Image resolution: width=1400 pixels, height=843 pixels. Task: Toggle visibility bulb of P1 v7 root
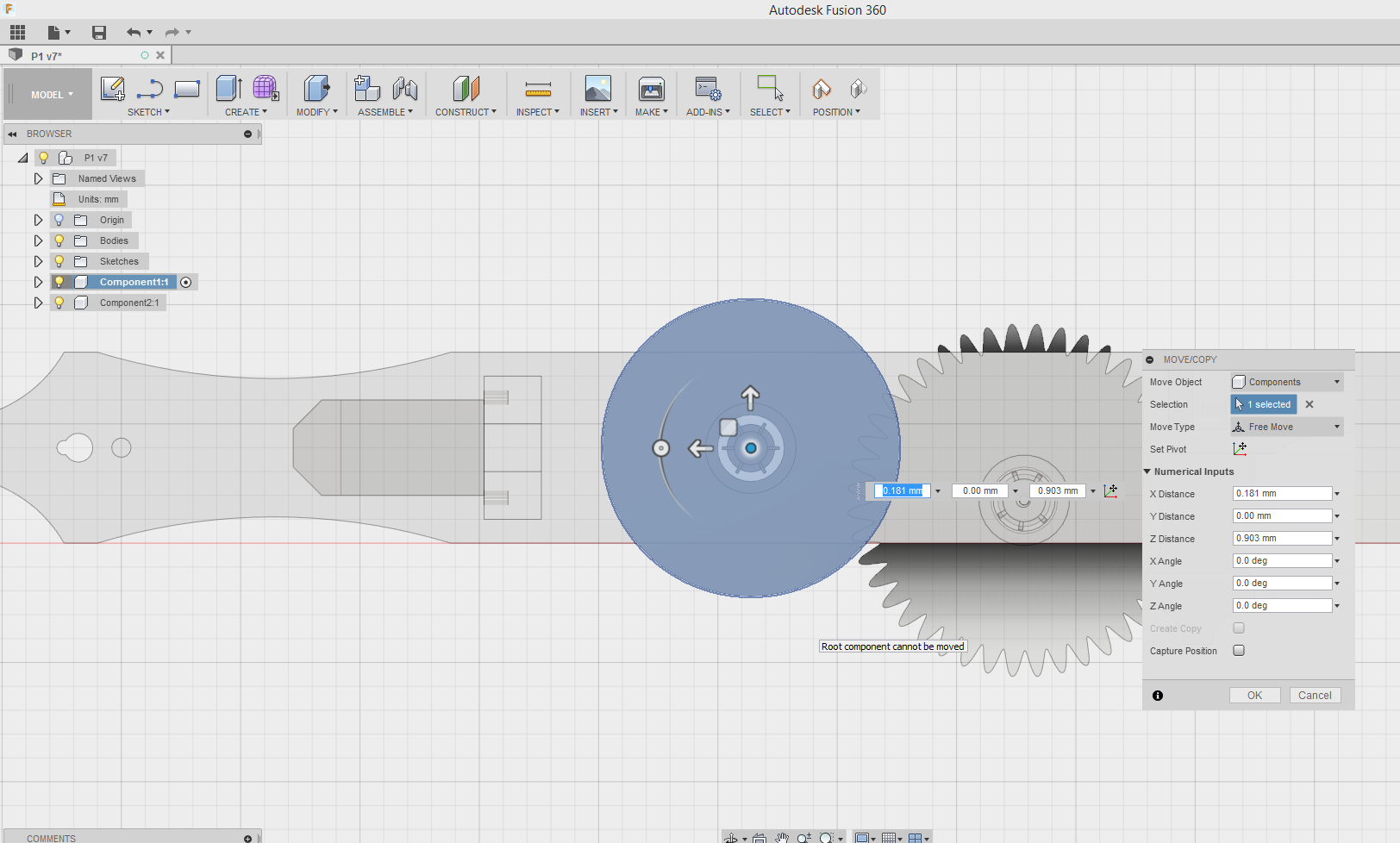click(x=43, y=158)
